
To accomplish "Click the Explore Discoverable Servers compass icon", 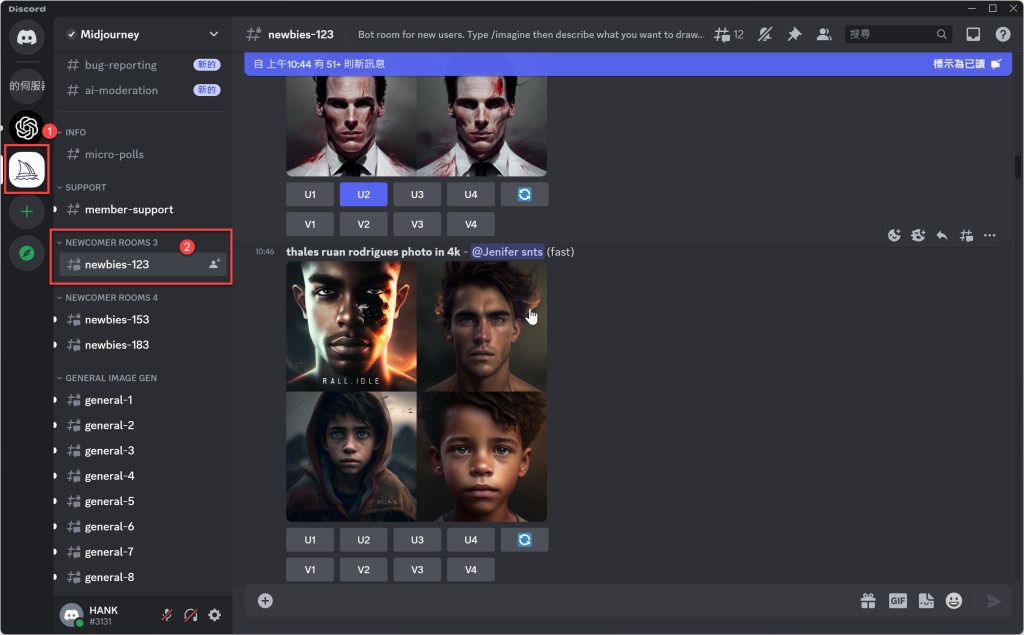I will coord(27,254).
